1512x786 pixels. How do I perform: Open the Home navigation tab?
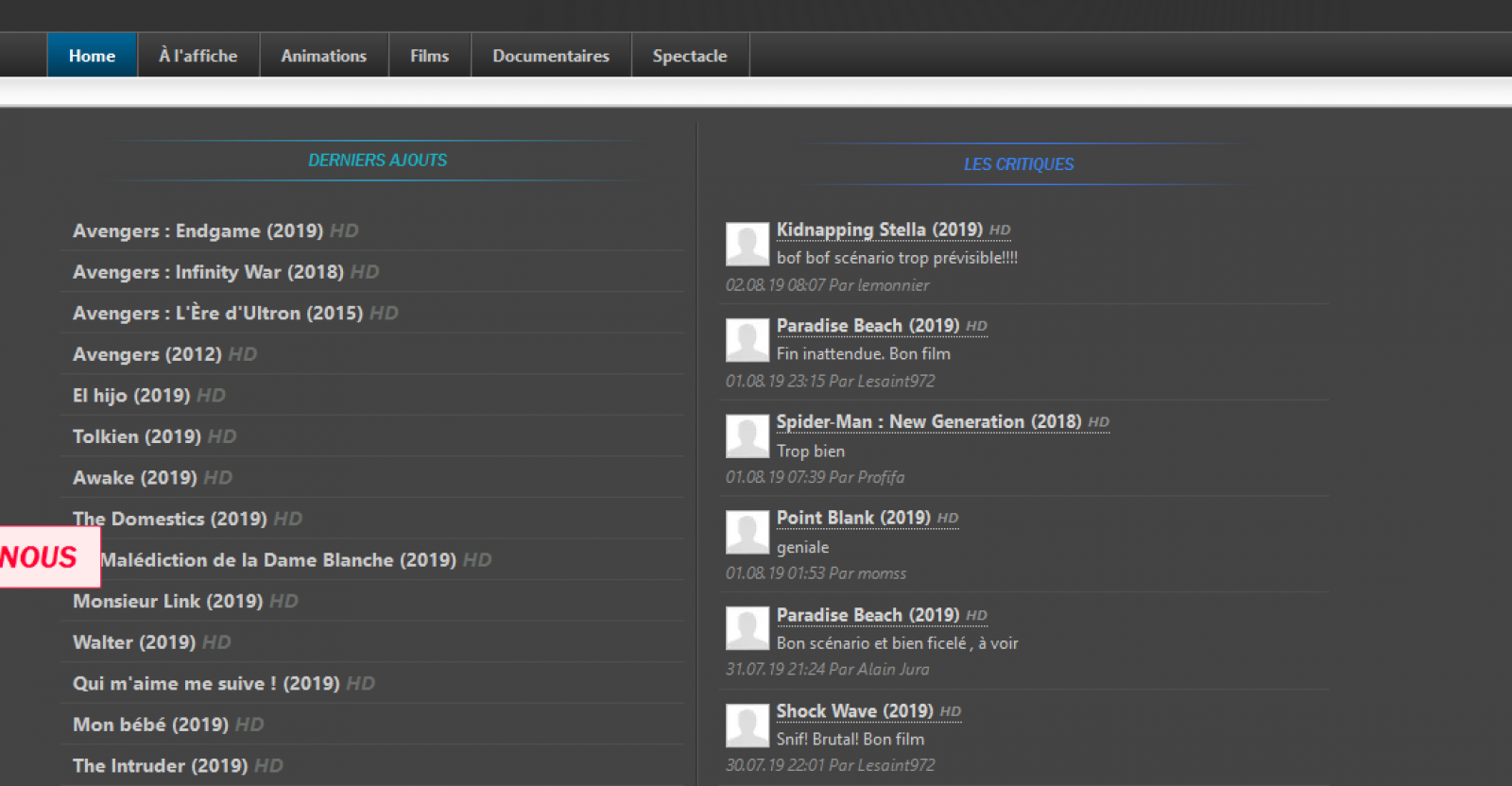click(92, 56)
